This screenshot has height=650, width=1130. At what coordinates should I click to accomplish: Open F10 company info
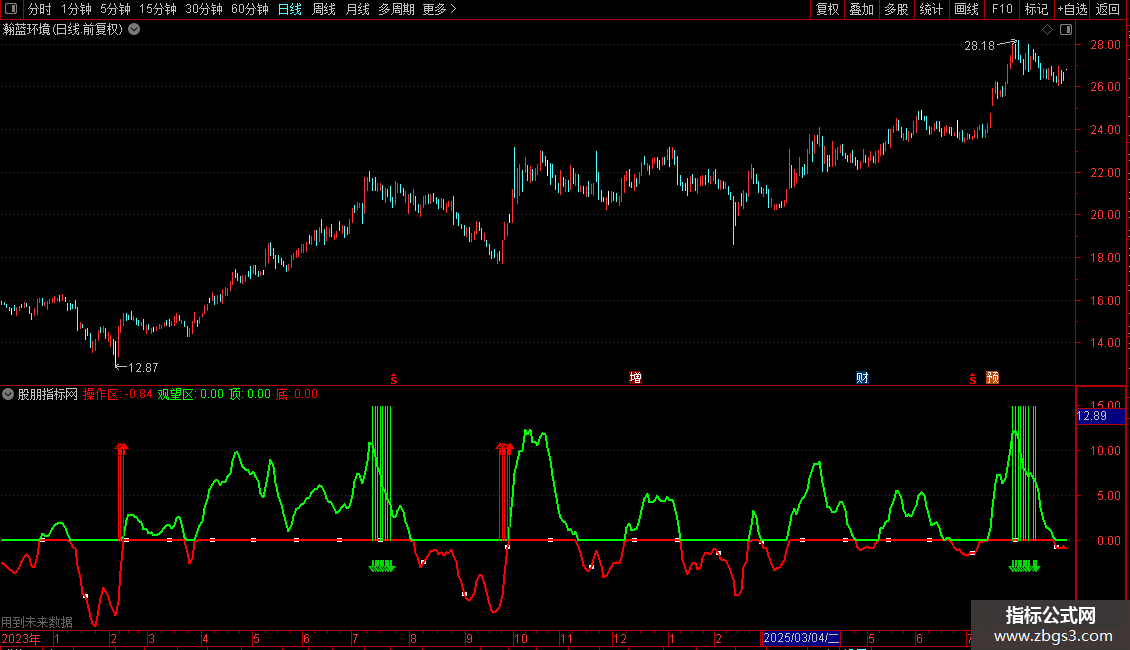(x=1002, y=9)
